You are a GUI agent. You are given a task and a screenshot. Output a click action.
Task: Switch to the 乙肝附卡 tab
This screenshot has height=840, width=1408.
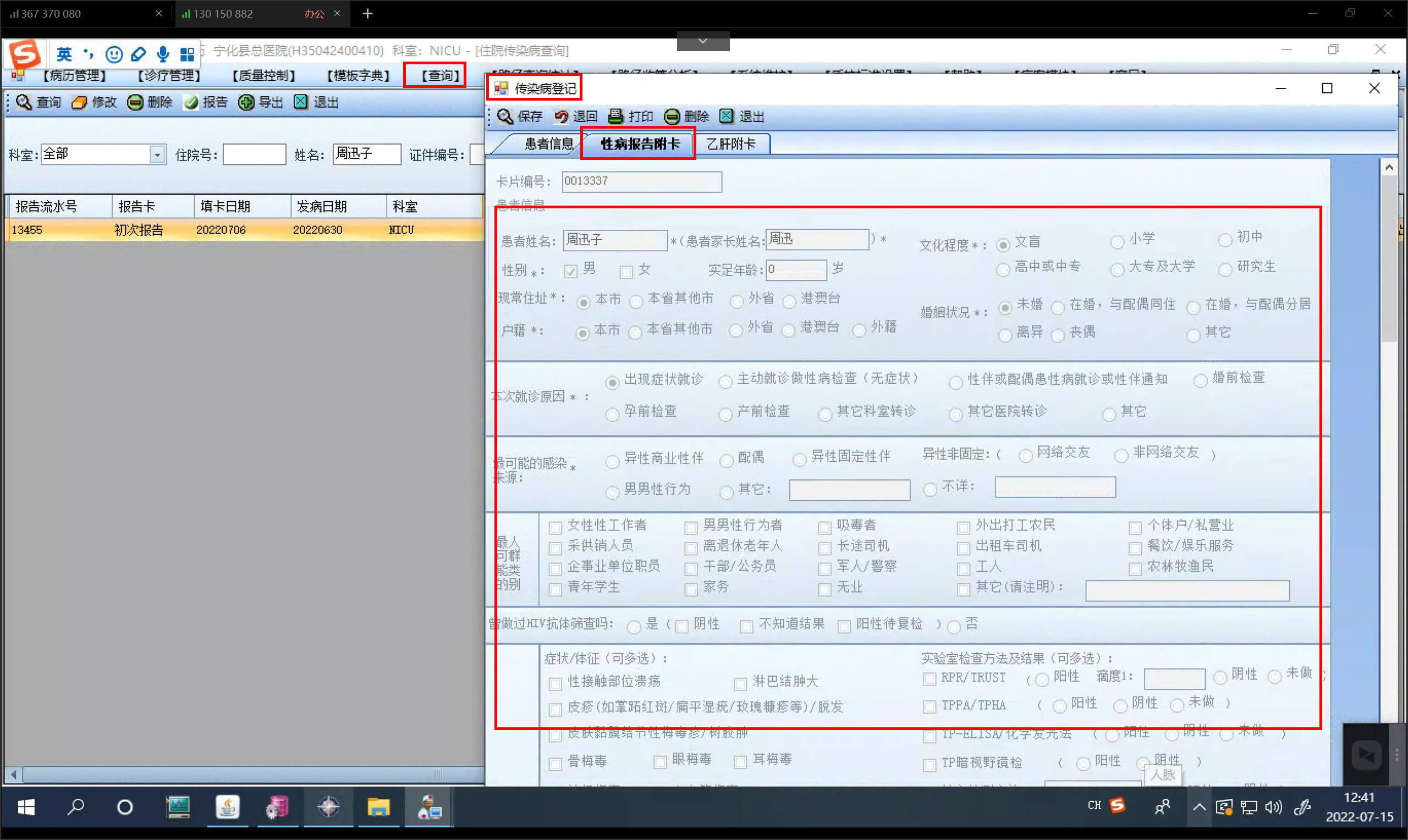(731, 145)
